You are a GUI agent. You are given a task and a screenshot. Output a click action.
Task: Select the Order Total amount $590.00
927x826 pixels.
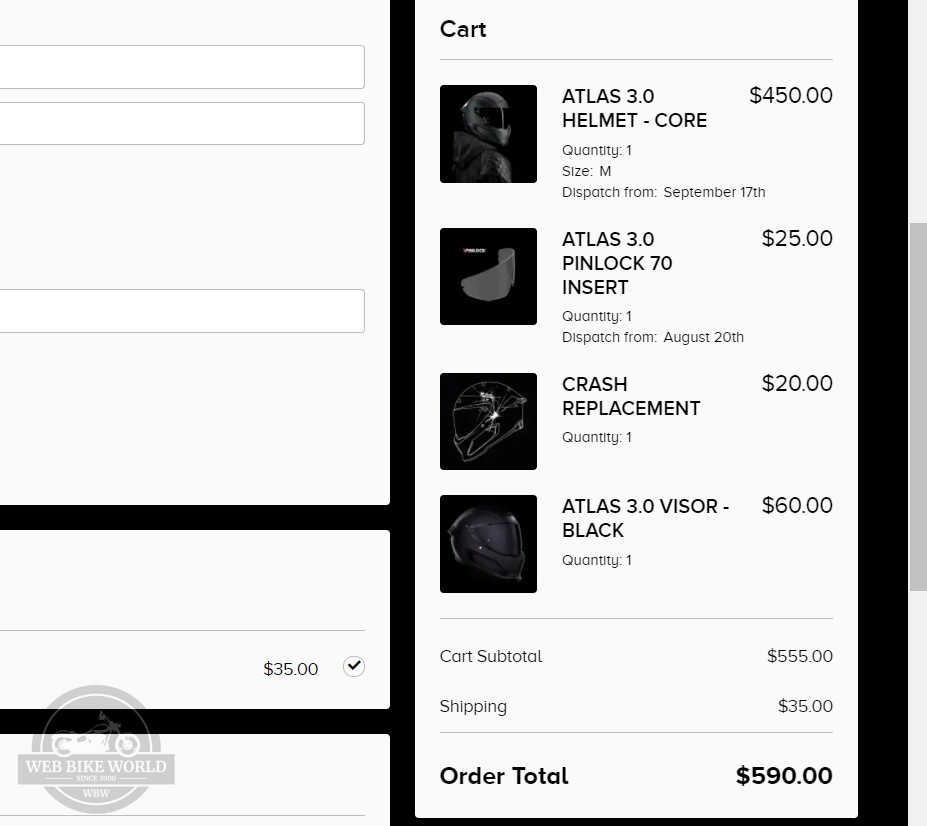click(x=784, y=776)
